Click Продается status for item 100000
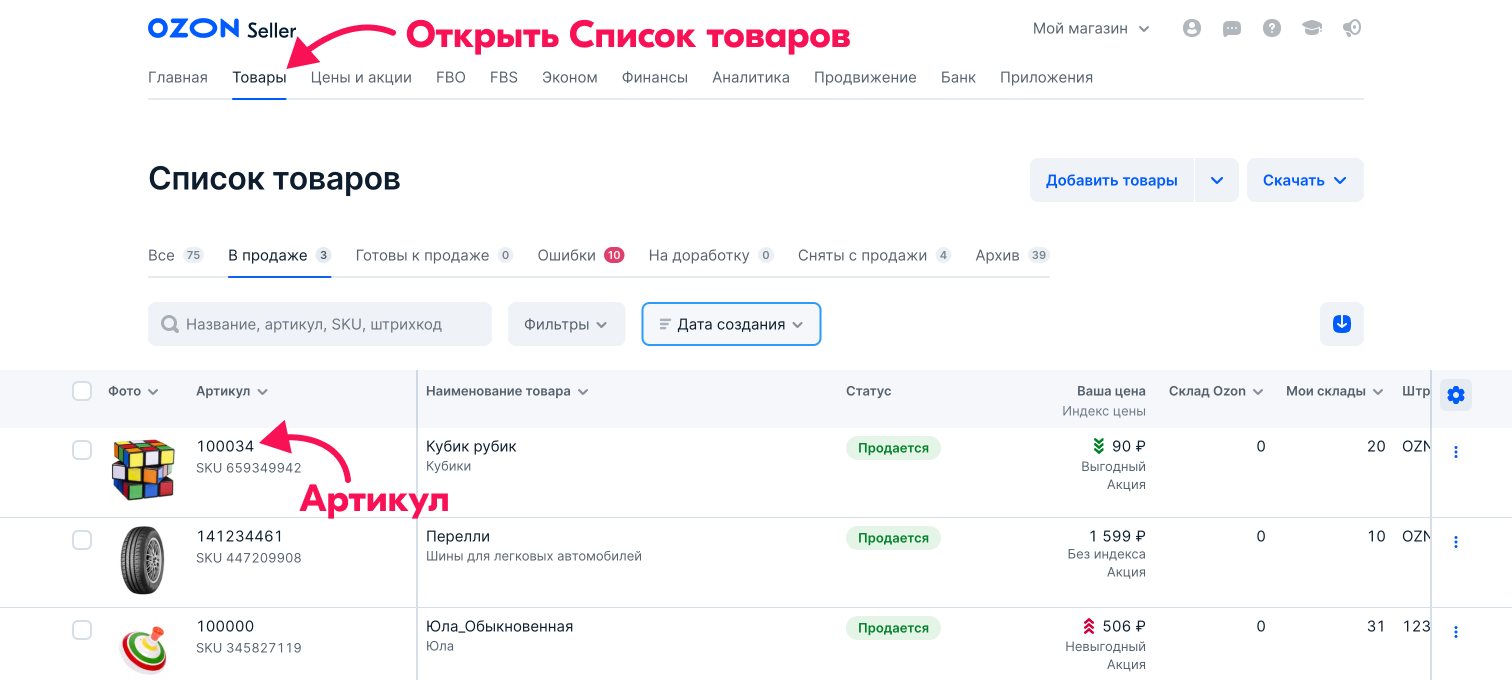Viewport: 1512px width, 680px height. [893, 628]
